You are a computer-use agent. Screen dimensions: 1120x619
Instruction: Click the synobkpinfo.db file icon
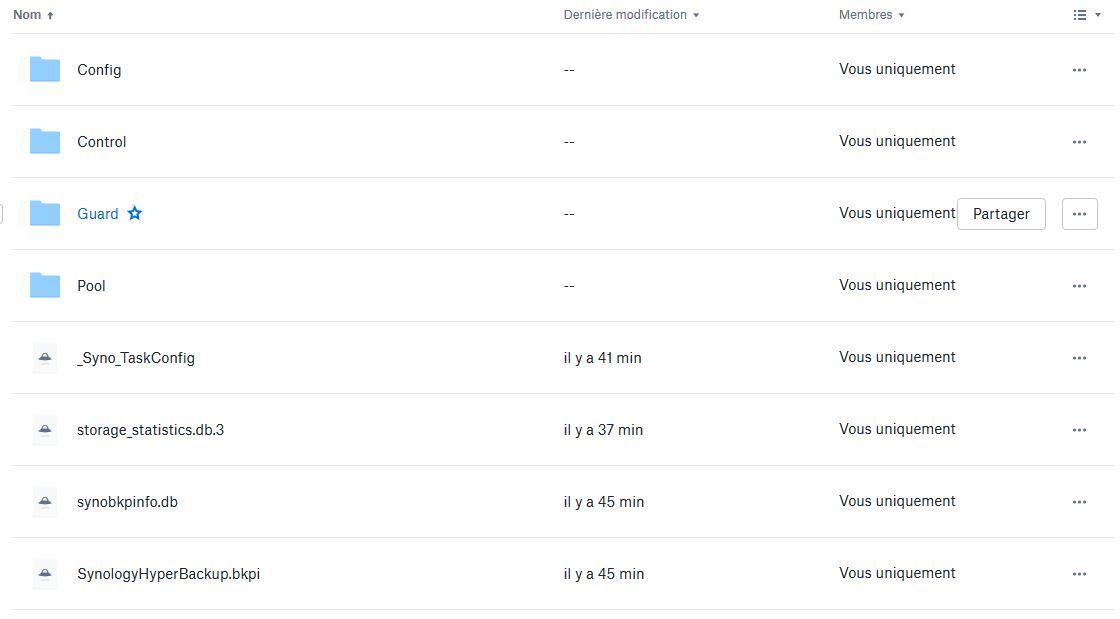[45, 502]
